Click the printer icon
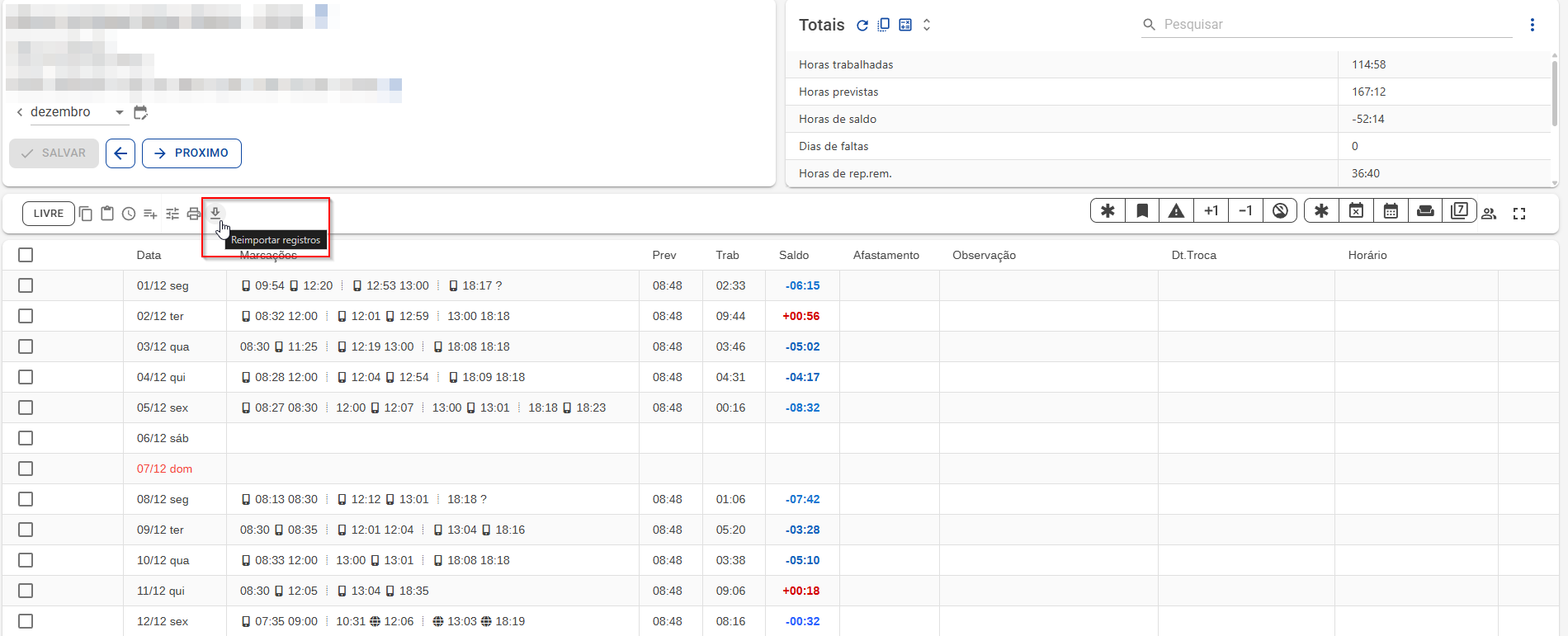The height and width of the screenshot is (636, 1568). 194,214
